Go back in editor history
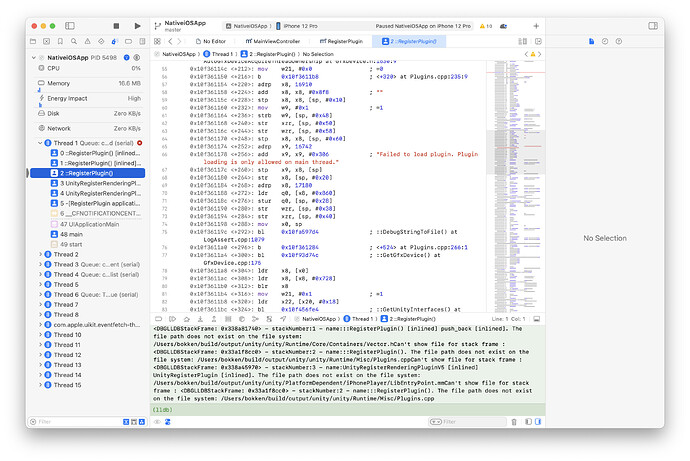 170,41
